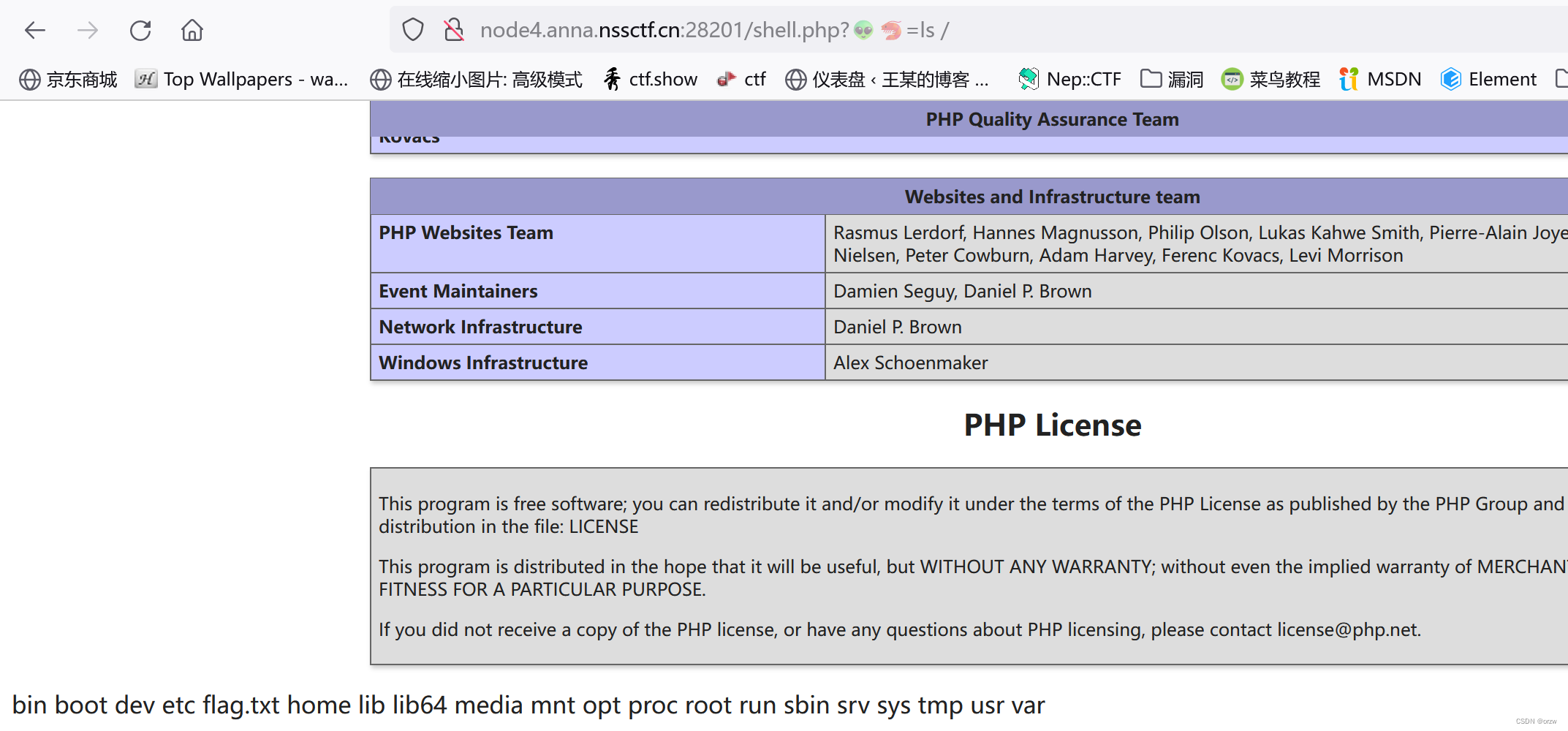1568x731 pixels.
Task: Go back to the previous page
Action: (x=34, y=30)
